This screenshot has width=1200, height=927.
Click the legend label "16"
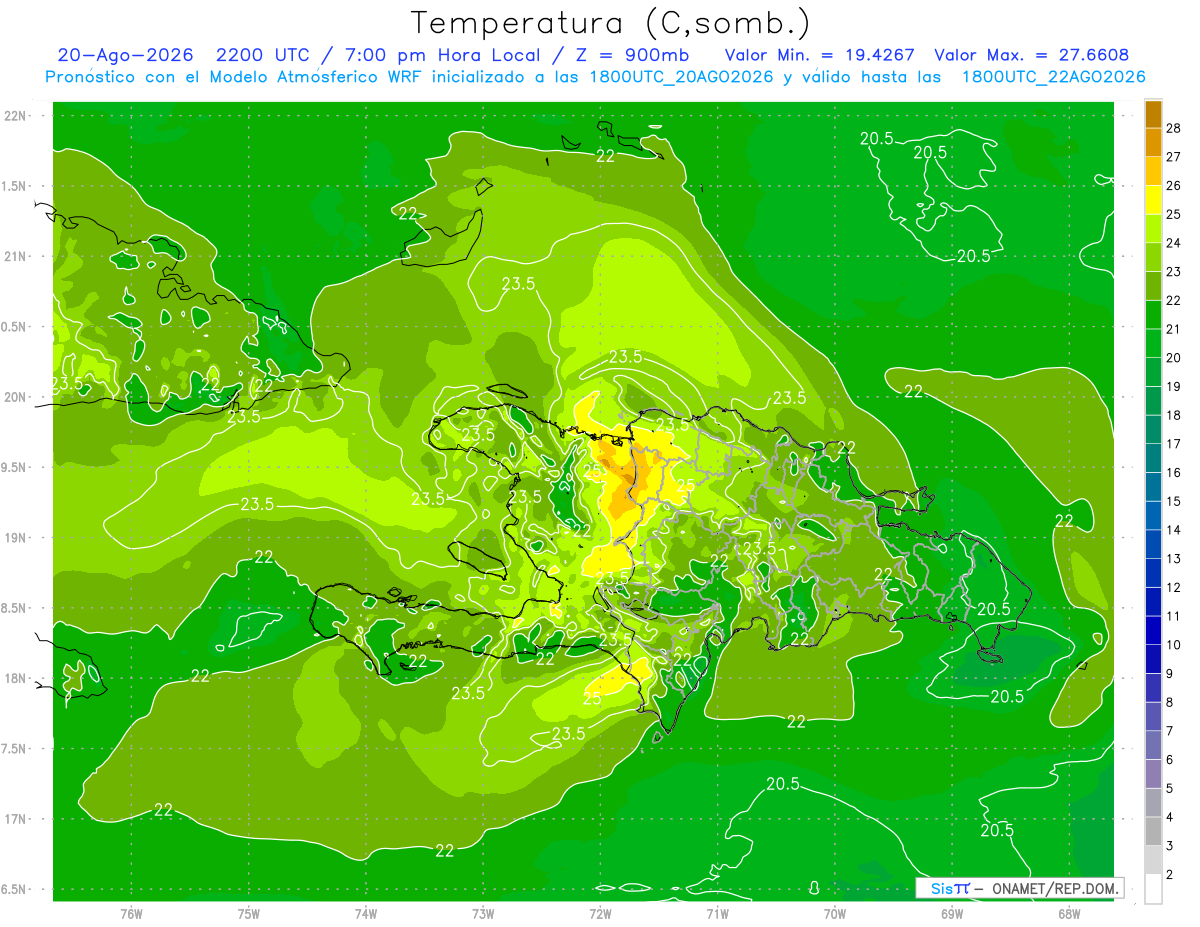pyautogui.click(x=1174, y=473)
